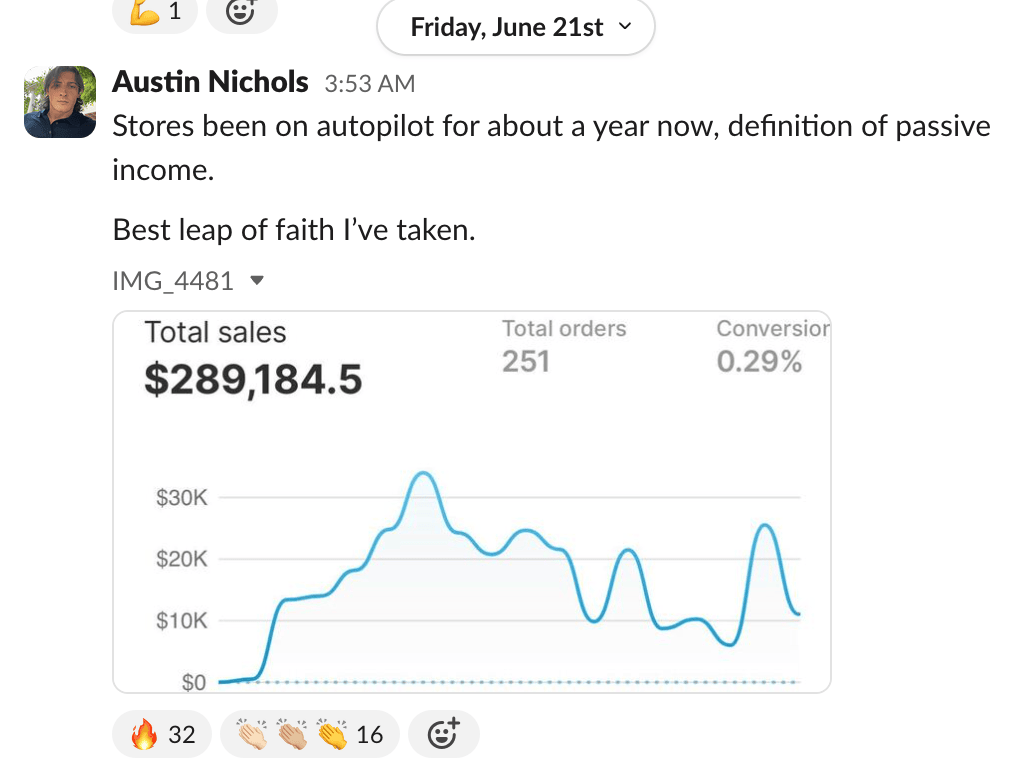Click the $30K axis label on chart
1016x774 pixels.
(181, 498)
